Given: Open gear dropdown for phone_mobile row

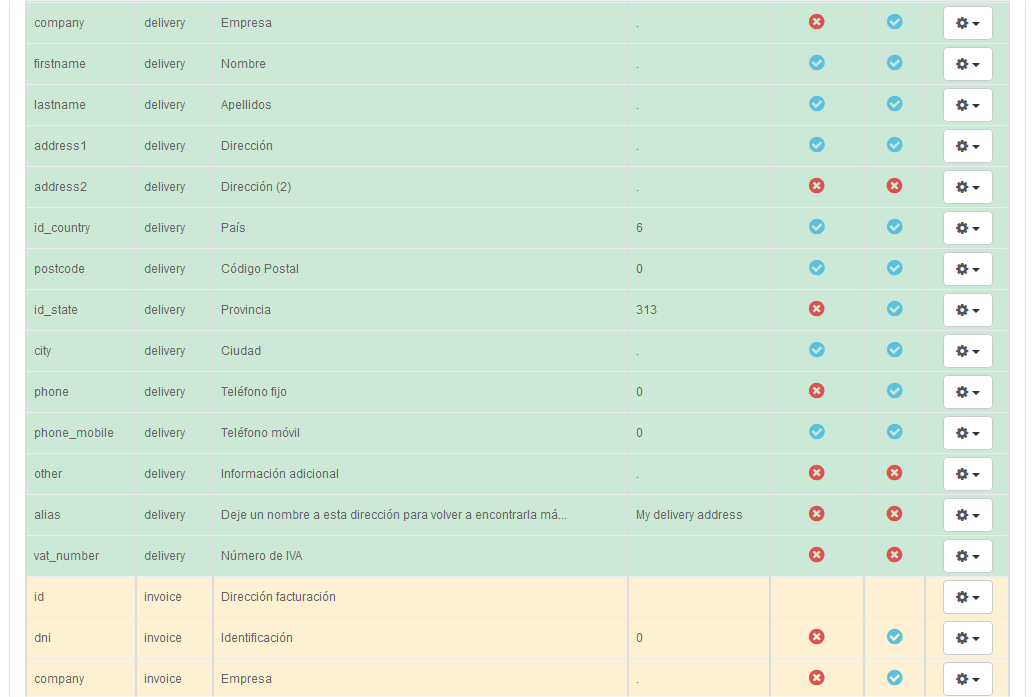Looking at the screenshot, I should (x=967, y=433).
